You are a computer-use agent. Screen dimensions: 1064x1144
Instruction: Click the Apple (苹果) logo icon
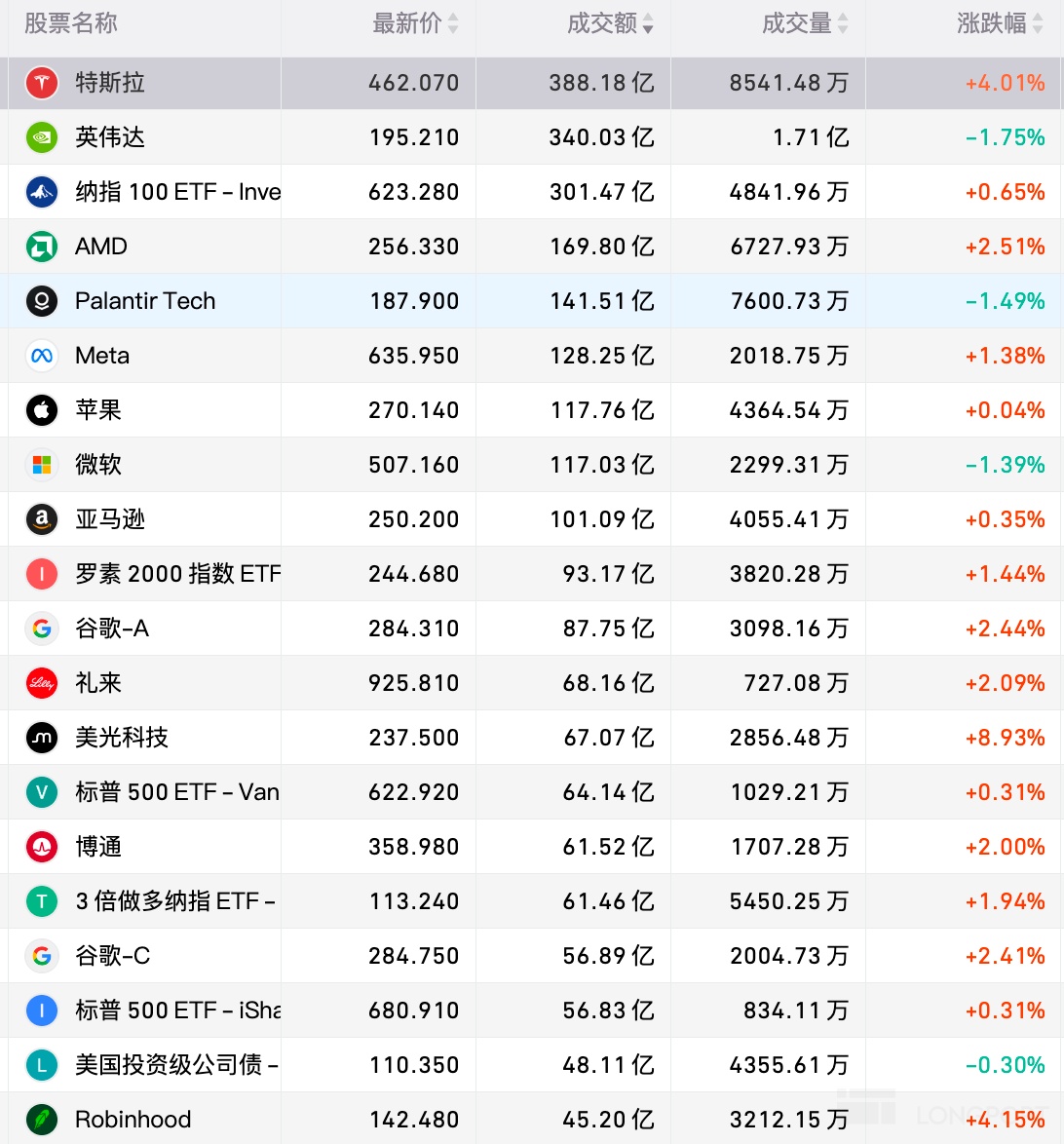tap(42, 410)
